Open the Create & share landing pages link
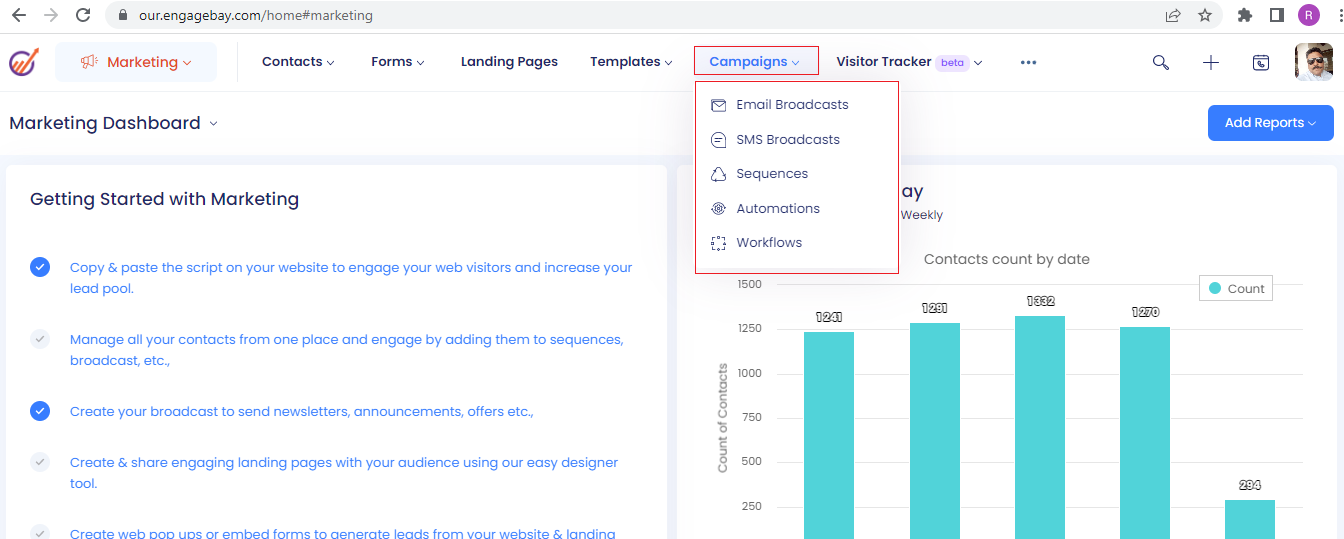 coord(344,473)
